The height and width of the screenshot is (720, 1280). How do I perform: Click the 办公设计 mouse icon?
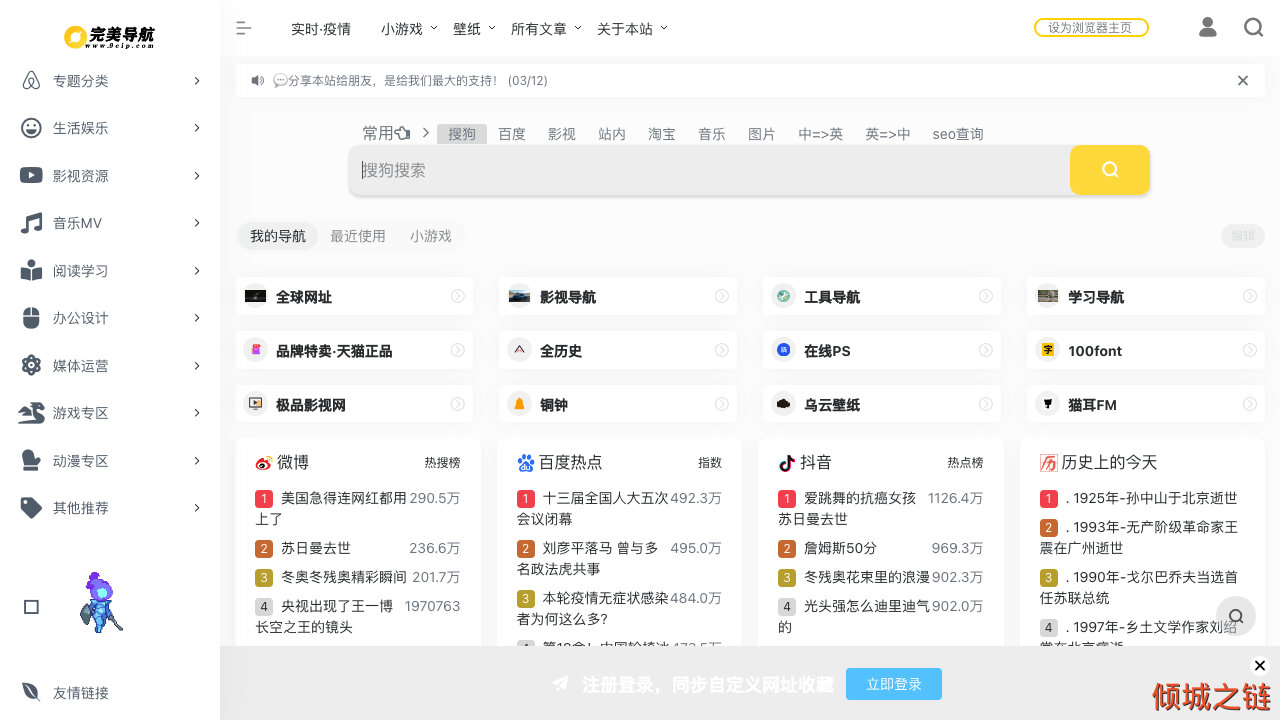click(31, 318)
